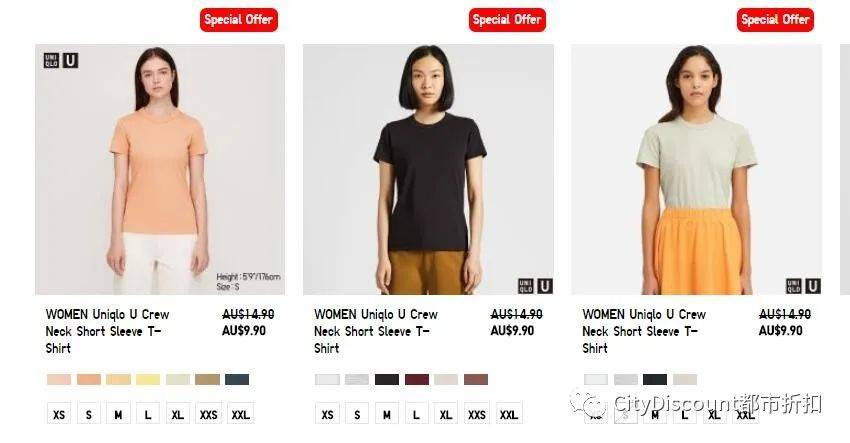This screenshot has height=443, width=850.
Task: Select size M for the second T-shirt
Action: (387, 414)
